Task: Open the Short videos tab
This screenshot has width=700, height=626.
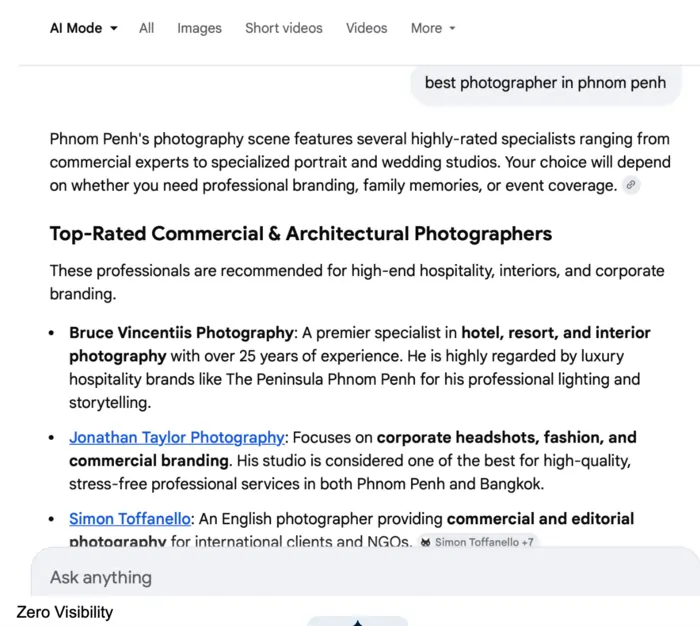Action: pyautogui.click(x=284, y=28)
